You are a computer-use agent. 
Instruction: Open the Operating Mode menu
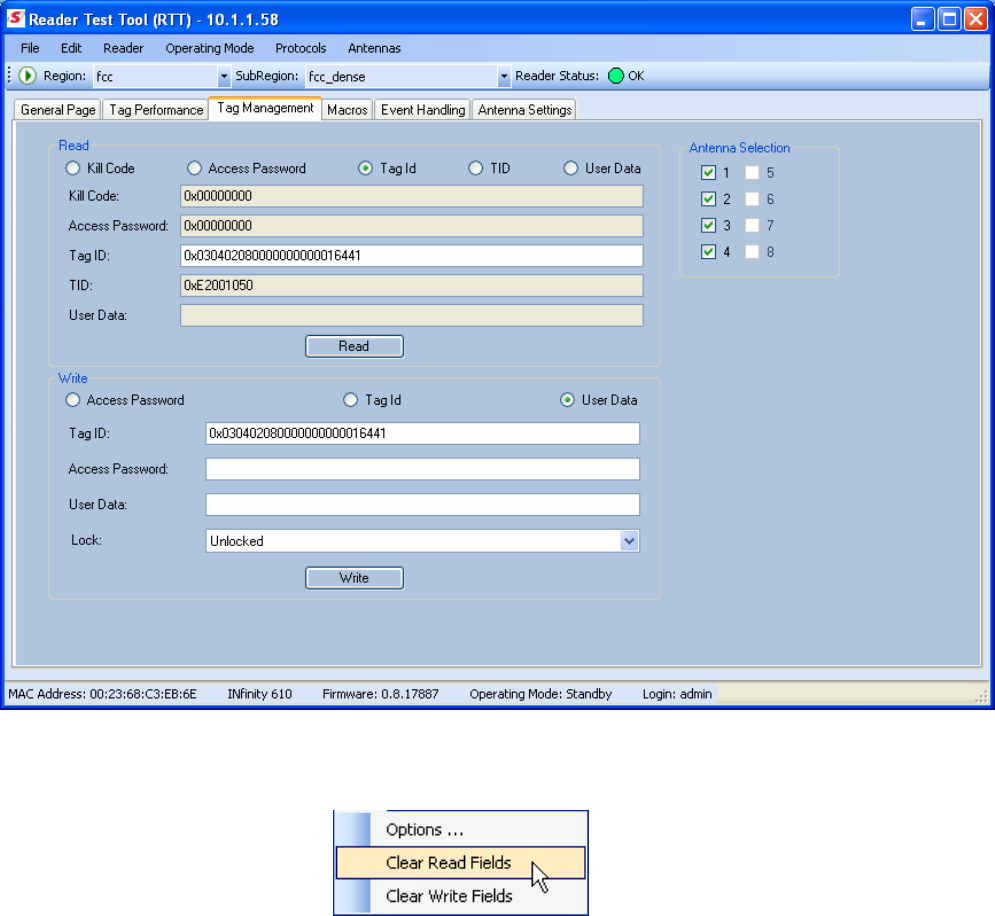[x=209, y=48]
